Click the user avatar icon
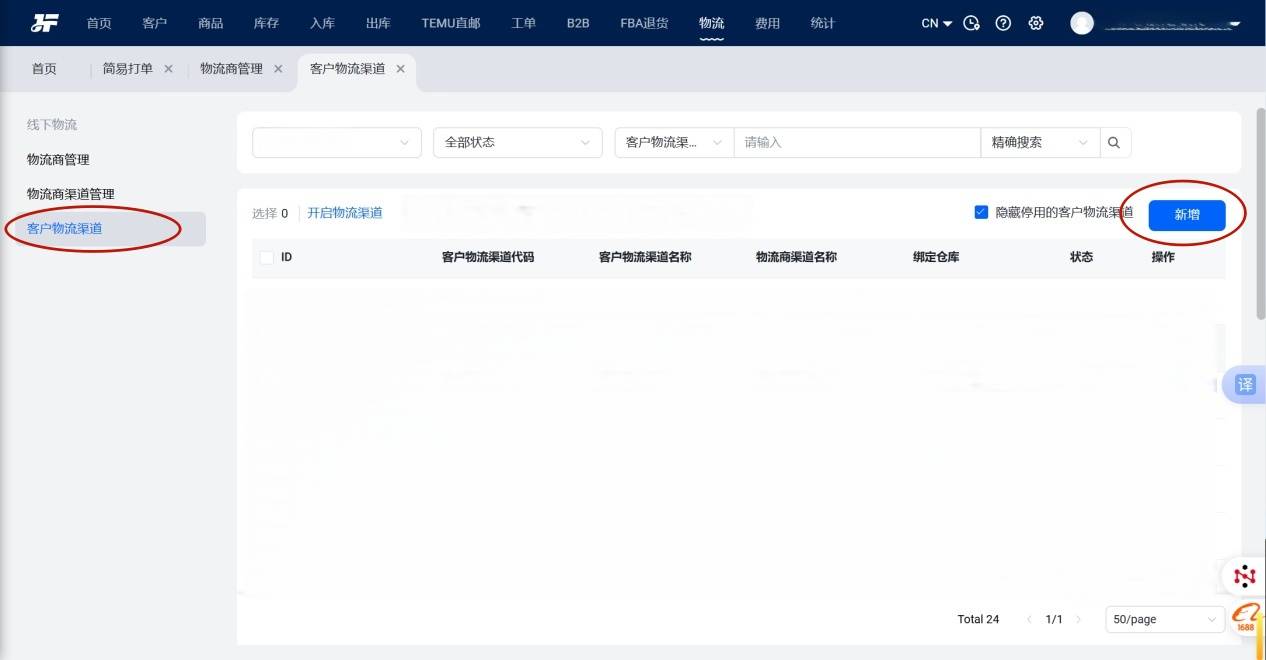This screenshot has width=1266, height=660. click(x=1082, y=23)
